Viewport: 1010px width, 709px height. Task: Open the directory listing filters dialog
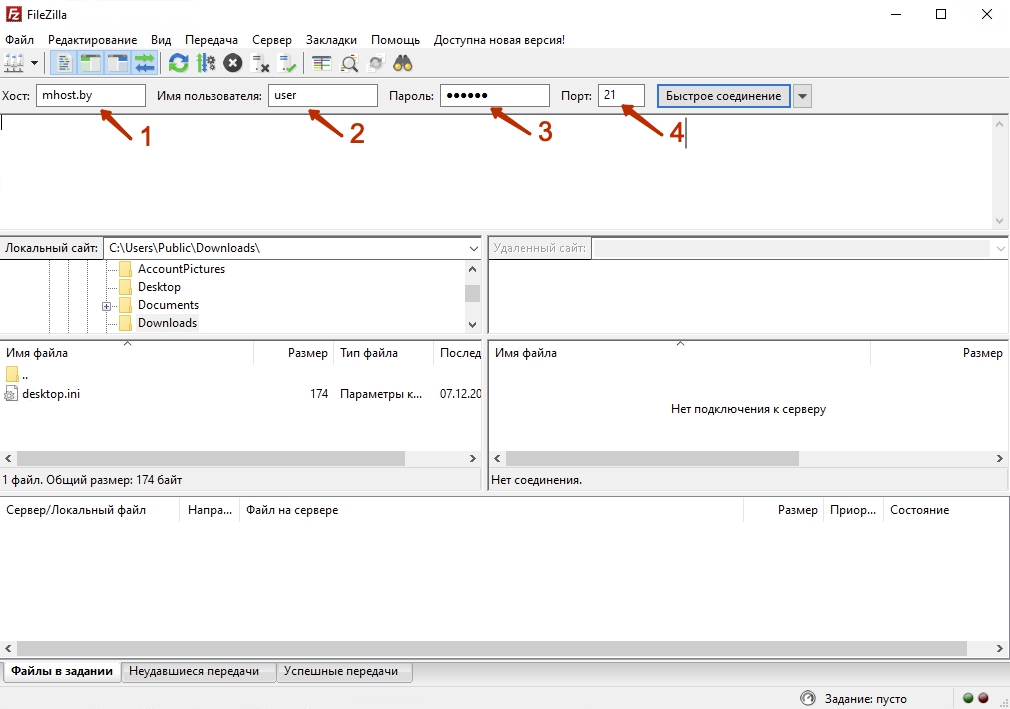(322, 63)
